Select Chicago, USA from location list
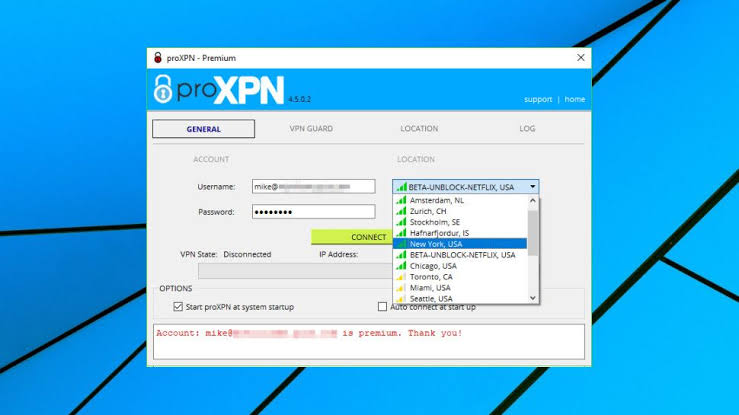739x415 pixels. click(460, 266)
